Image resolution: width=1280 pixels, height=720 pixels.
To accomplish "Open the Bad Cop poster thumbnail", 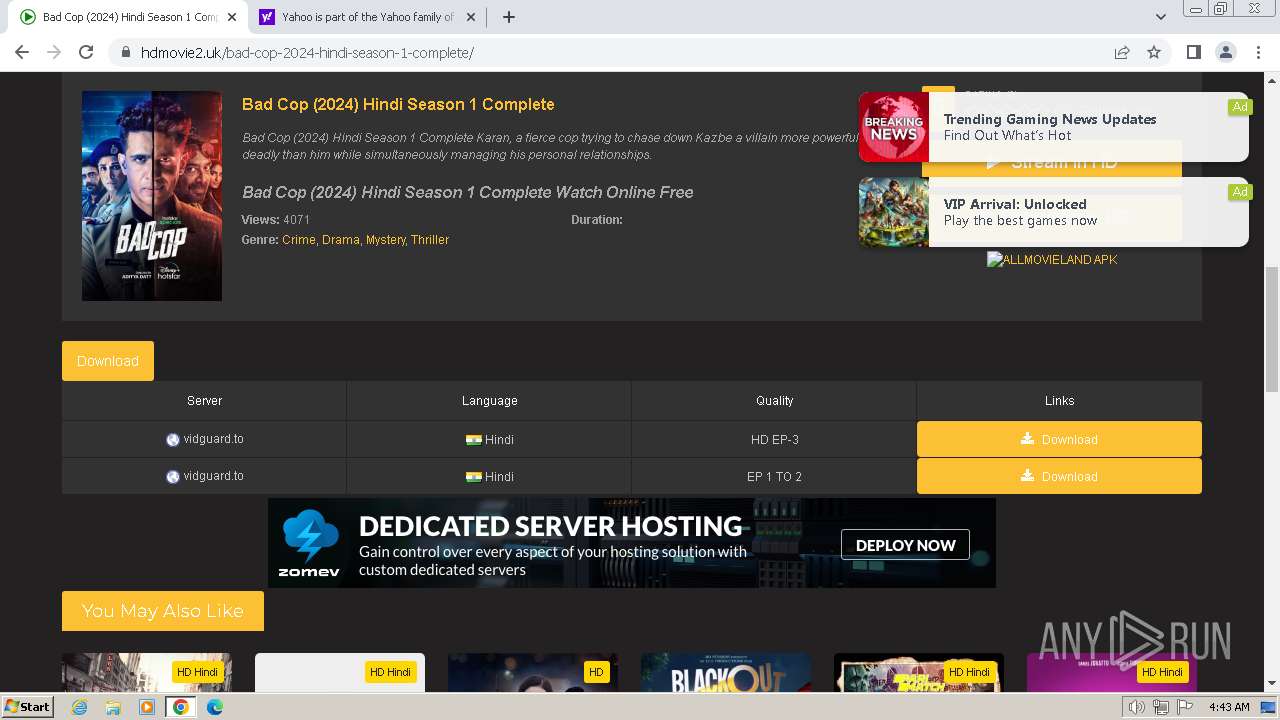I will click(x=152, y=196).
